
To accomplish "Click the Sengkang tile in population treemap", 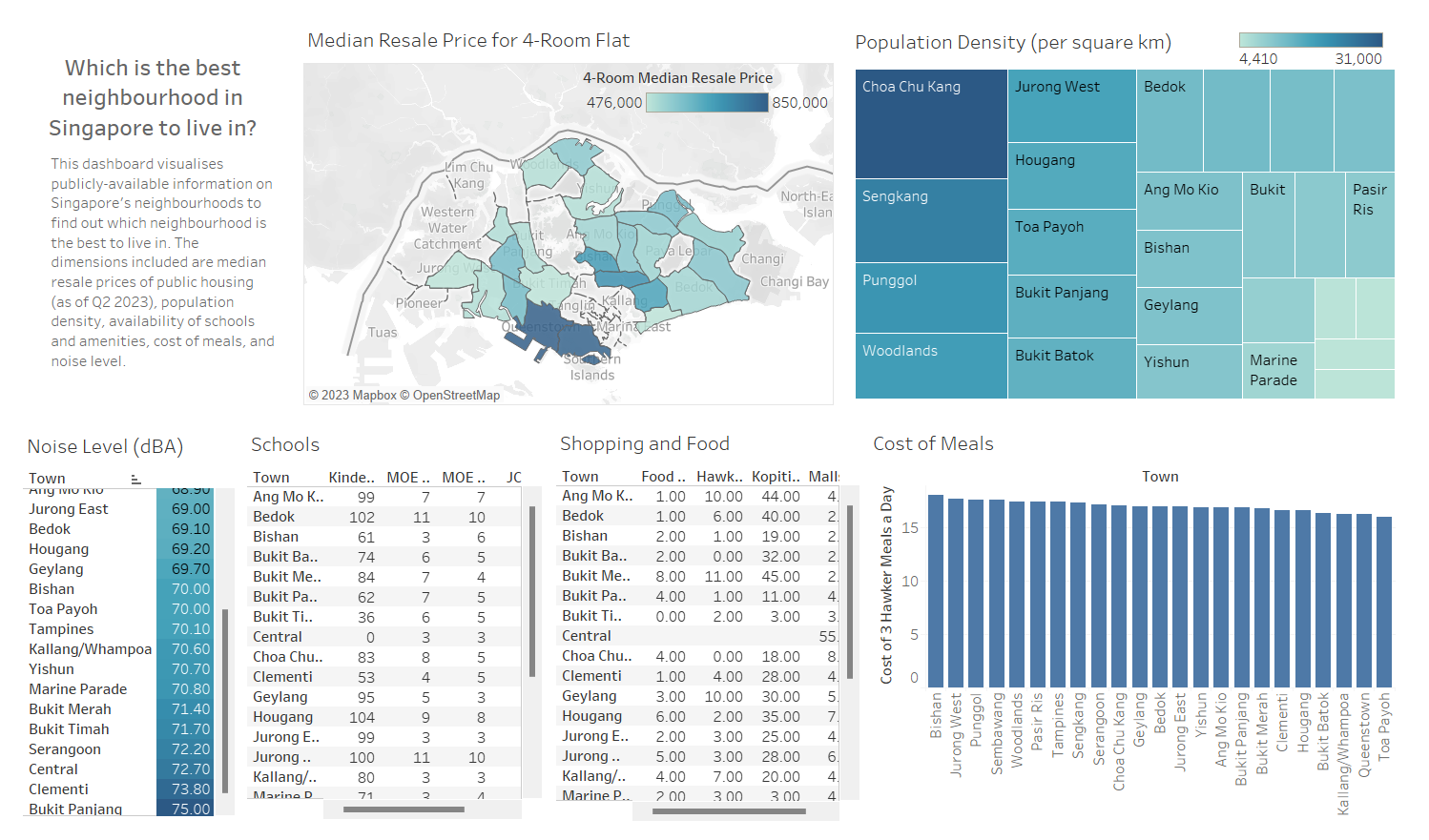I will (x=930, y=220).
